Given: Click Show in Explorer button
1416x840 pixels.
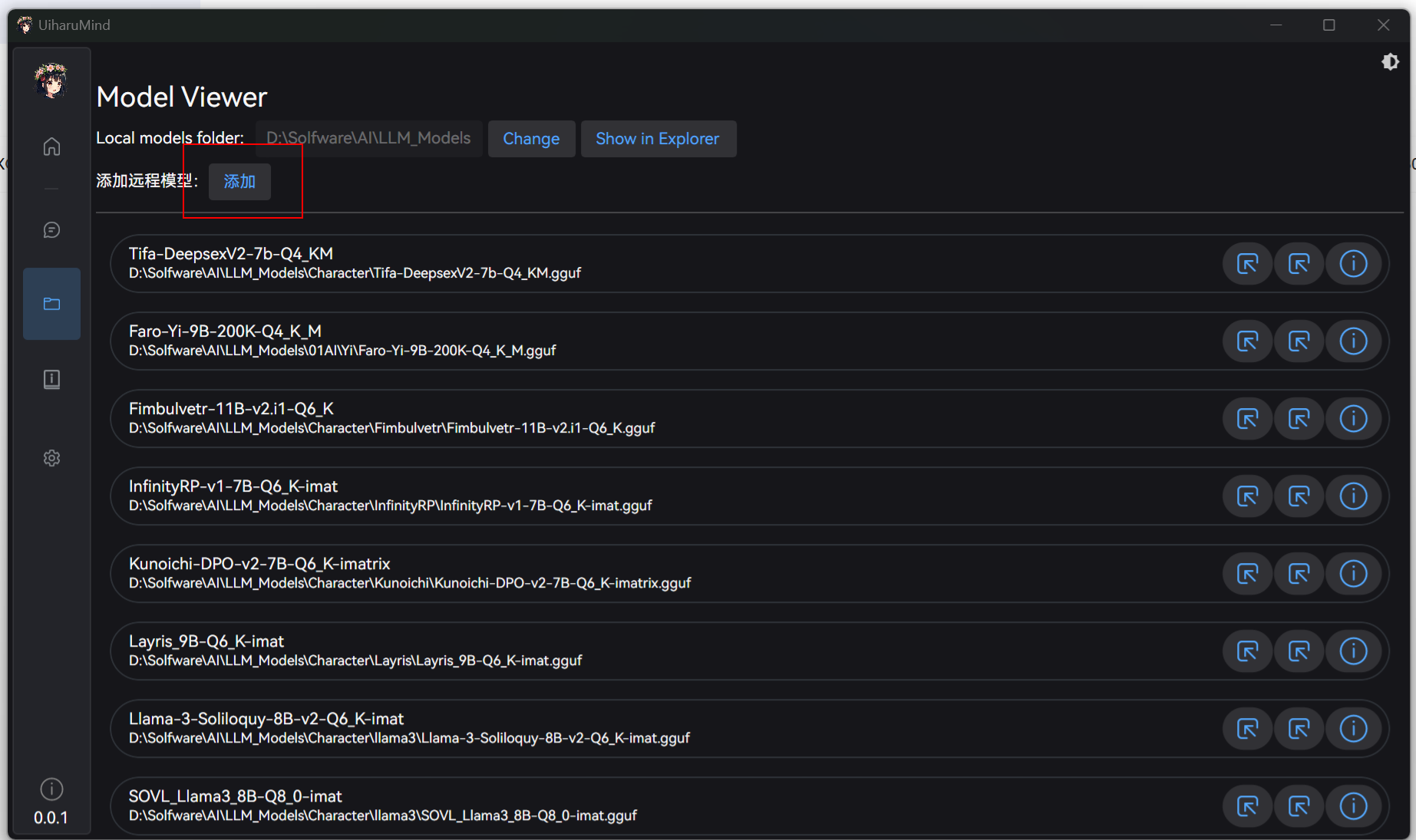Looking at the screenshot, I should click(x=658, y=139).
